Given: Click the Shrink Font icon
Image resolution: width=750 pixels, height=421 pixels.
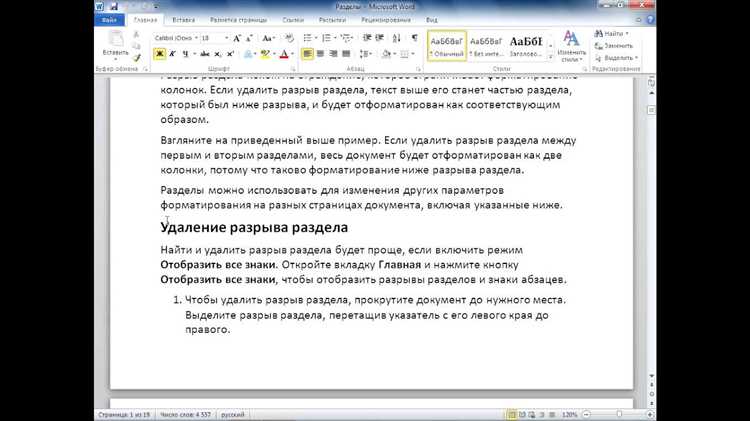Looking at the screenshot, I should [249, 38].
